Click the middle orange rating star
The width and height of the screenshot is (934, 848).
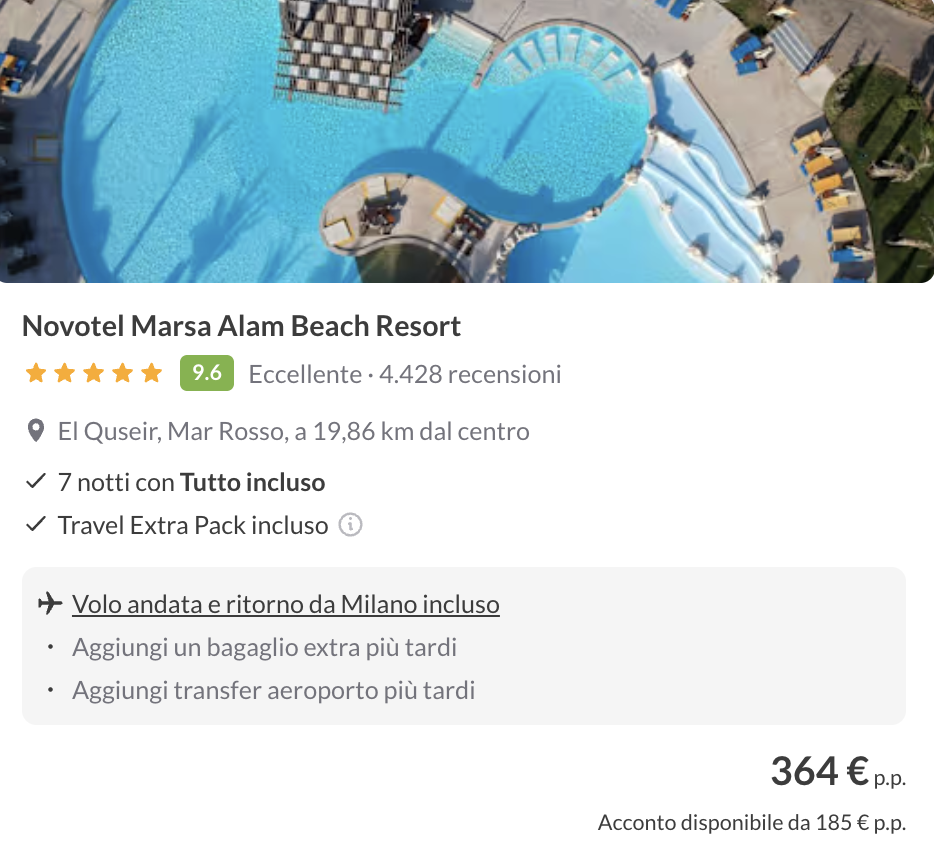(x=93, y=374)
